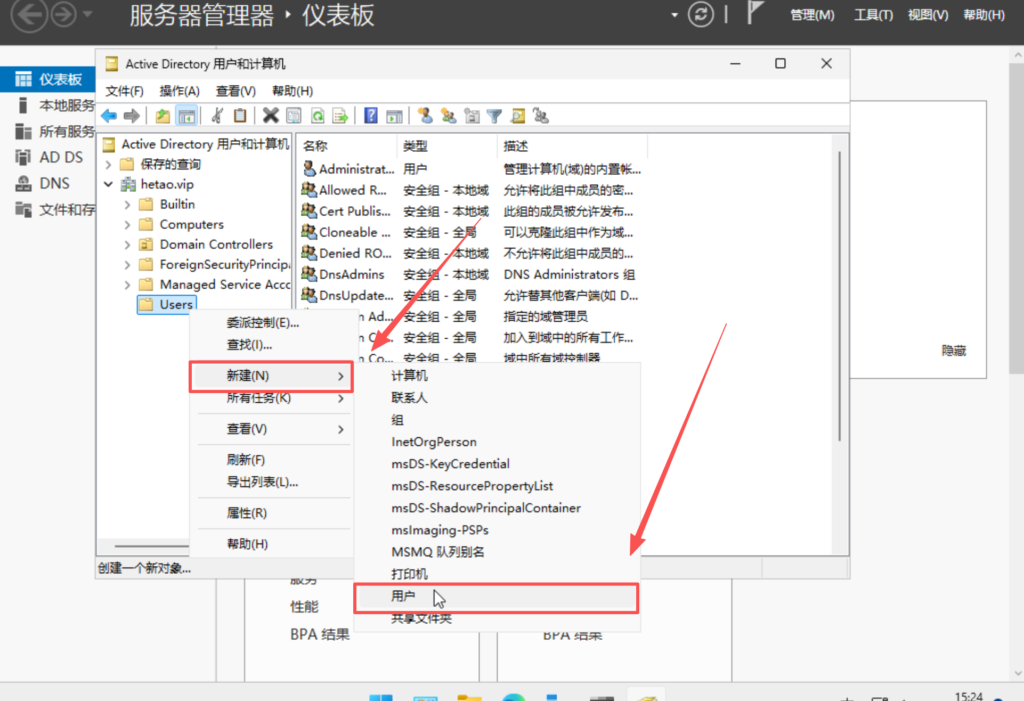Click the create new group toolbar icon
The image size is (1024, 701).
tap(448, 116)
